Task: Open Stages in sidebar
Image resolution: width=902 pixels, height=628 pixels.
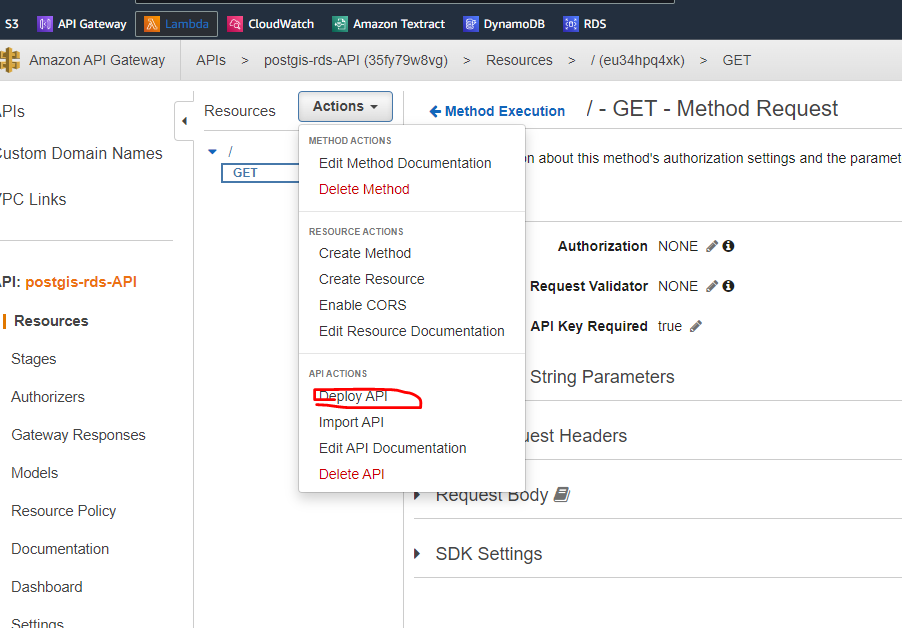Action: [x=33, y=359]
